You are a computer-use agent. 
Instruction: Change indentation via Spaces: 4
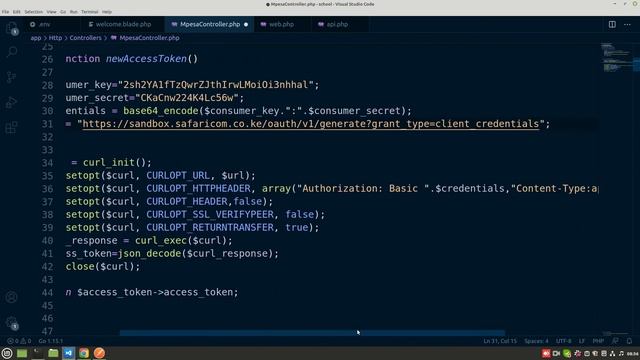pos(536,341)
